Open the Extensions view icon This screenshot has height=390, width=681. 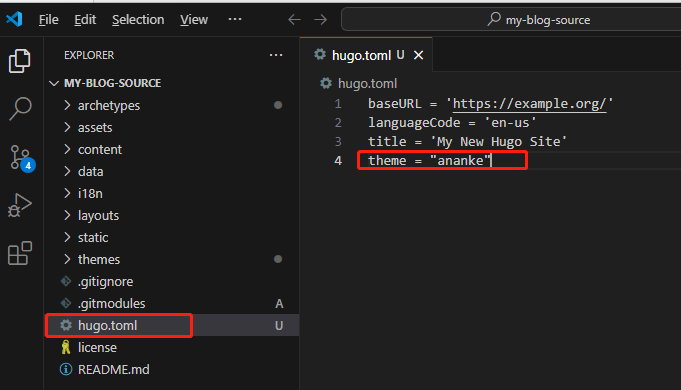(x=20, y=253)
